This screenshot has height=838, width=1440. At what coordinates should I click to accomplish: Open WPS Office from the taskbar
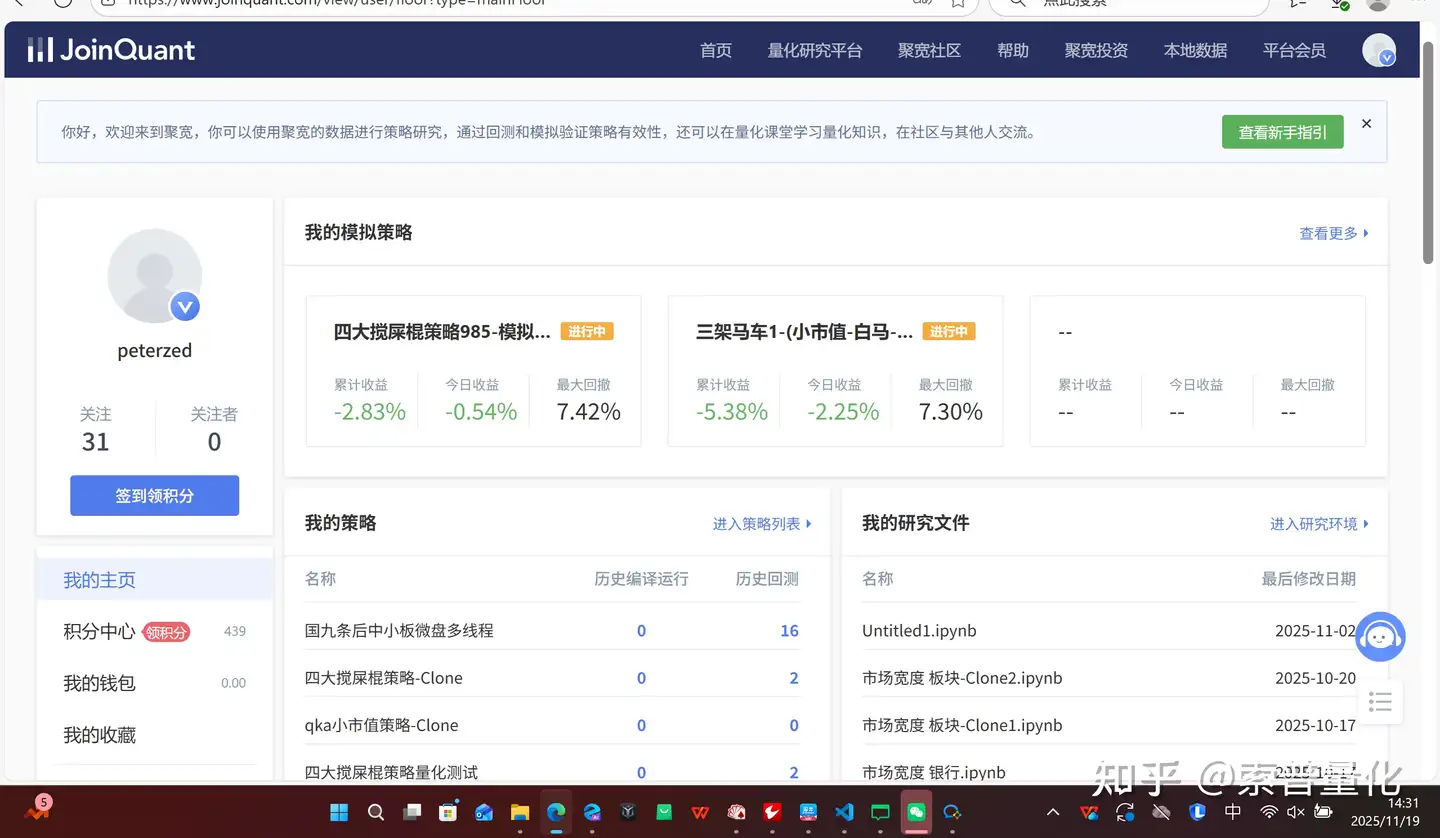(x=700, y=812)
